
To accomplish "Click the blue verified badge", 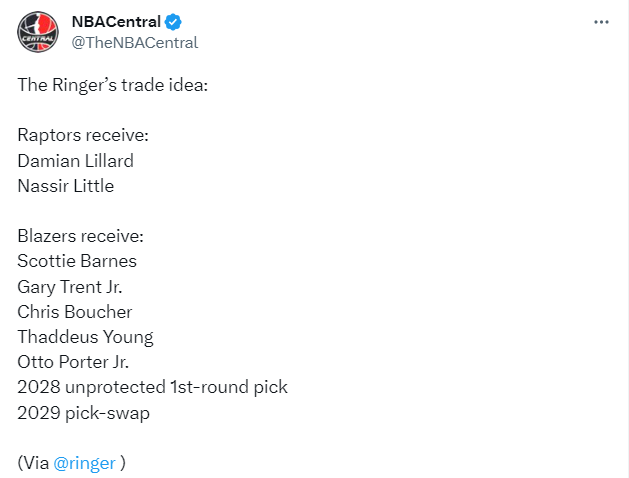I will [174, 22].
